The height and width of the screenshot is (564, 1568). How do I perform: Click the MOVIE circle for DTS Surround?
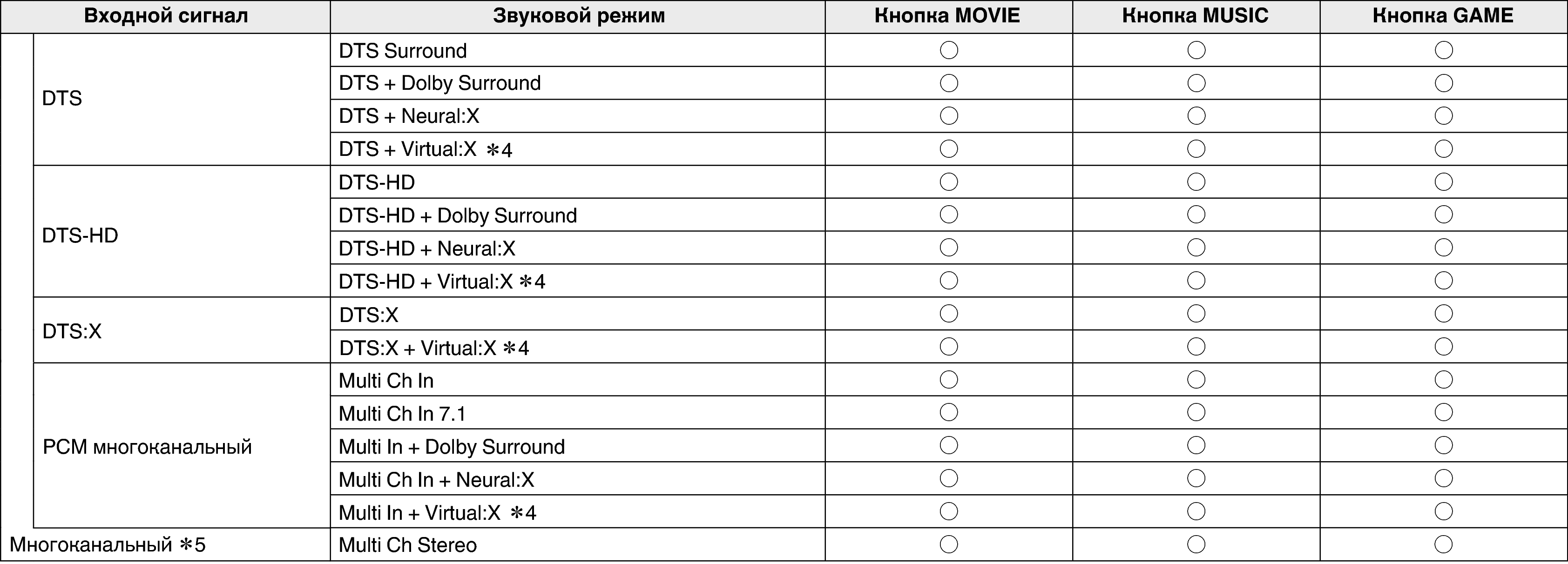(x=948, y=50)
